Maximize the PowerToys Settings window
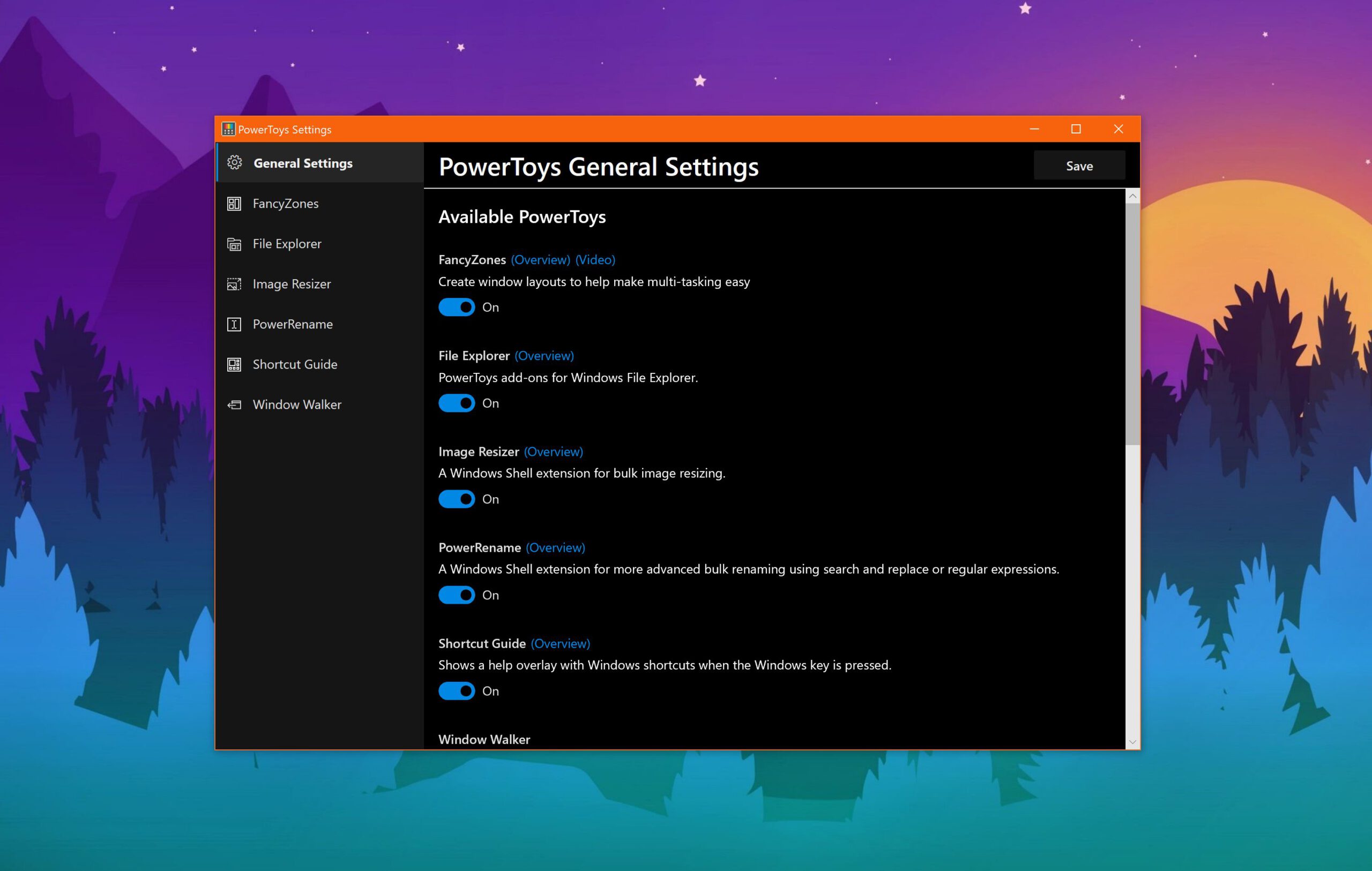 tap(1076, 129)
